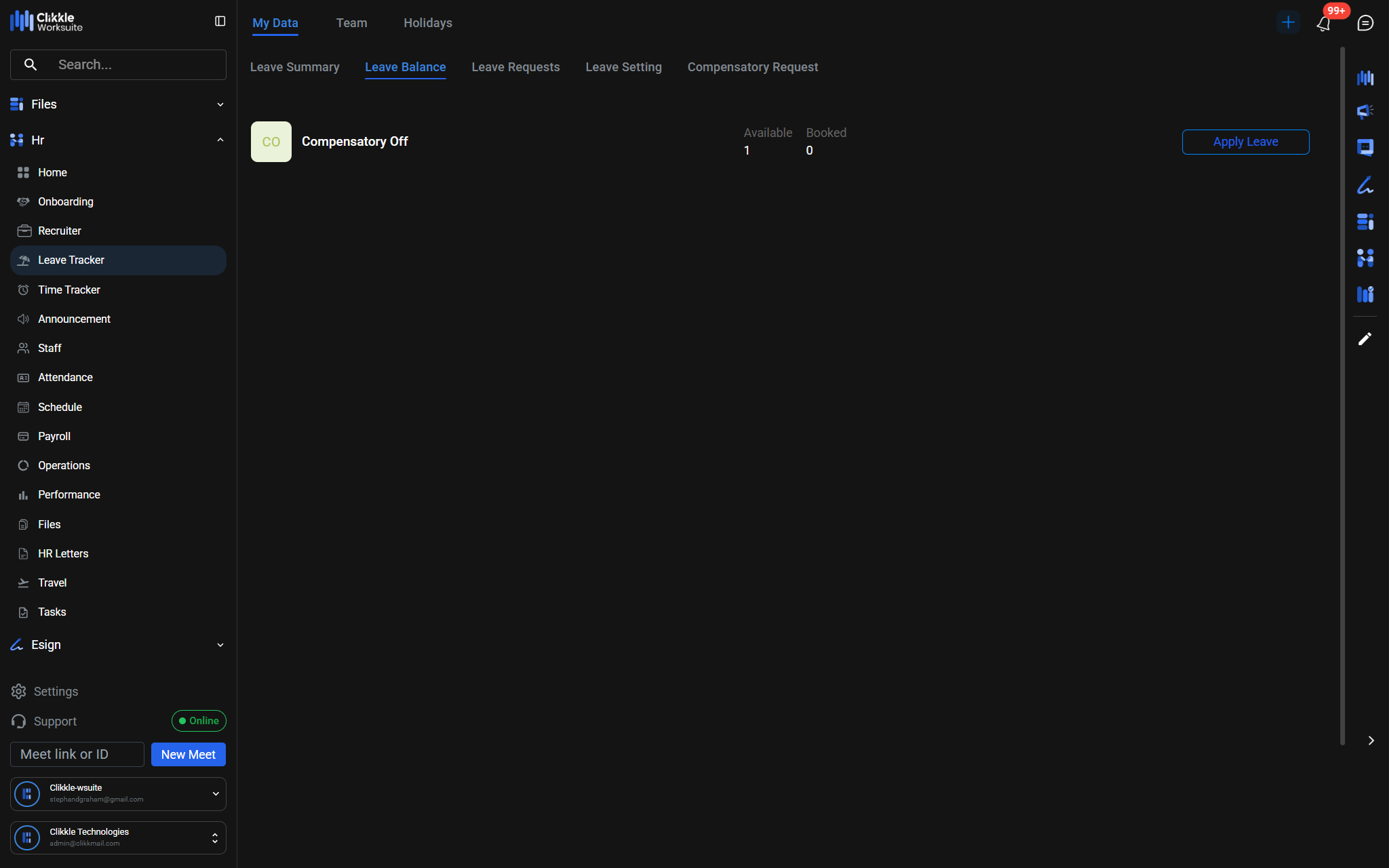Open the chat messages icon
The height and width of the screenshot is (868, 1389).
[x=1365, y=23]
